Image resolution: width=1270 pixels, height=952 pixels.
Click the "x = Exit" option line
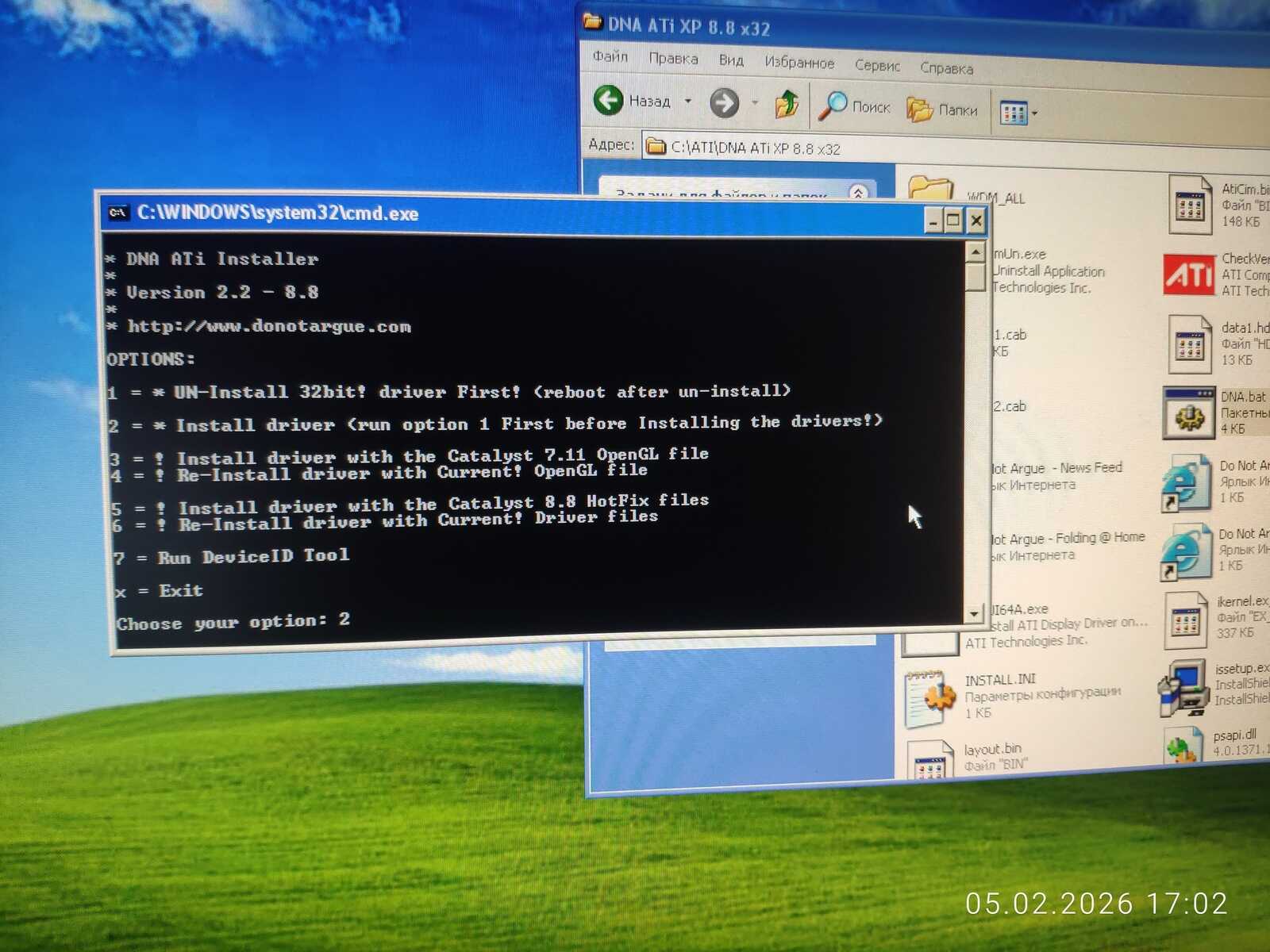(x=159, y=591)
